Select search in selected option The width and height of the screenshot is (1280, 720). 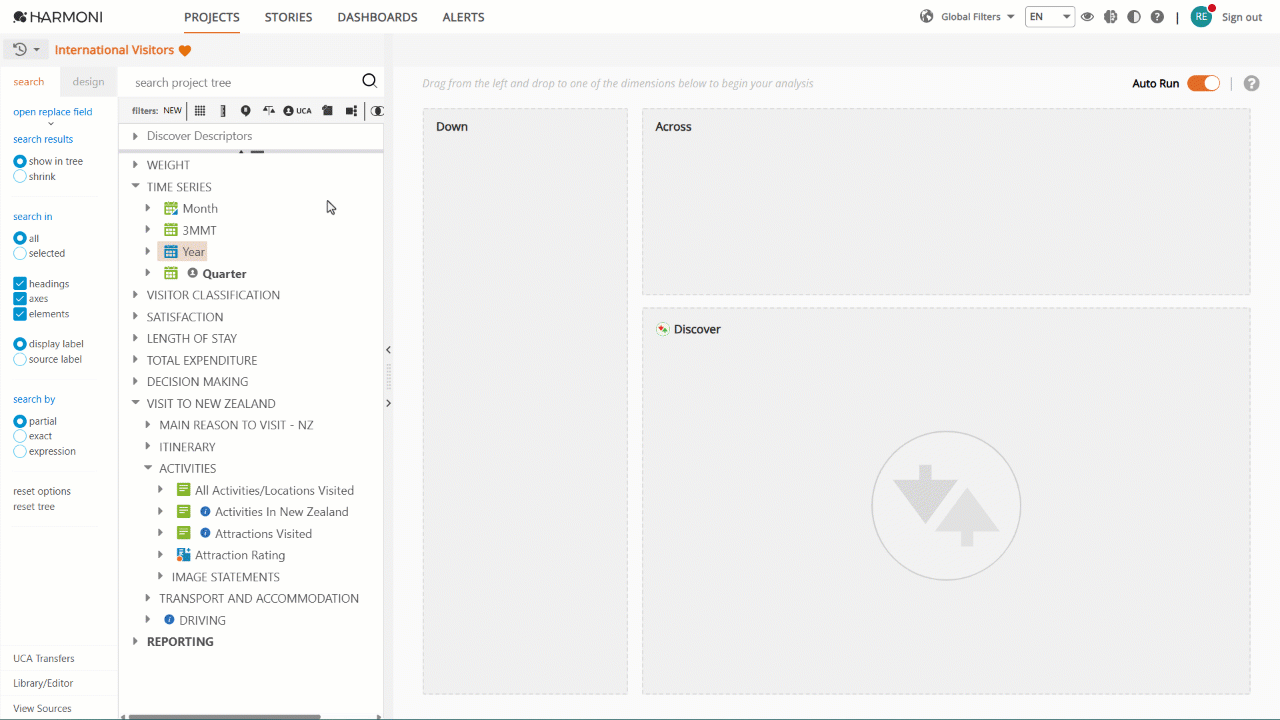coord(20,253)
